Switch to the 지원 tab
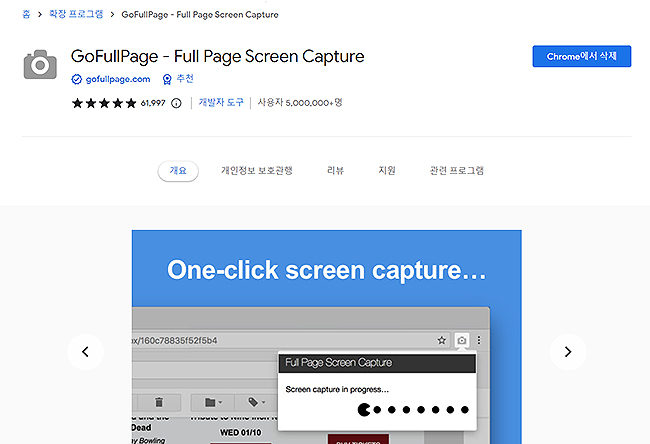 [387, 171]
